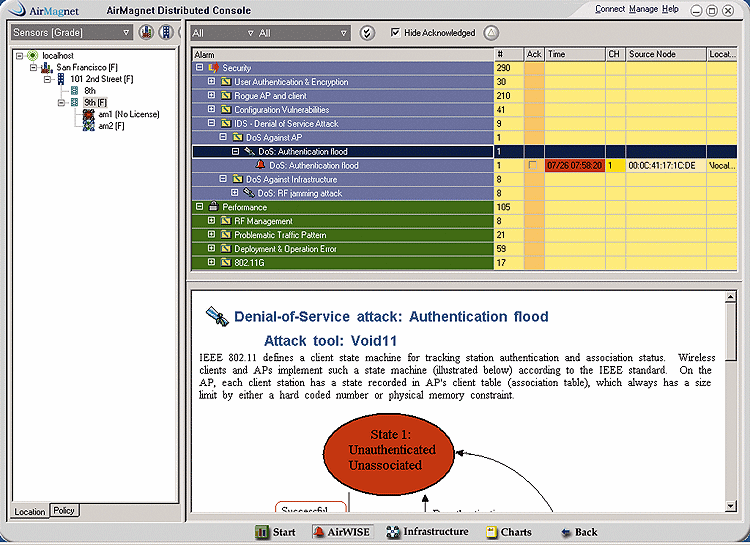The image size is (750, 545).
Task: Expand Deployment & Operation Error row
Action: (x=211, y=248)
